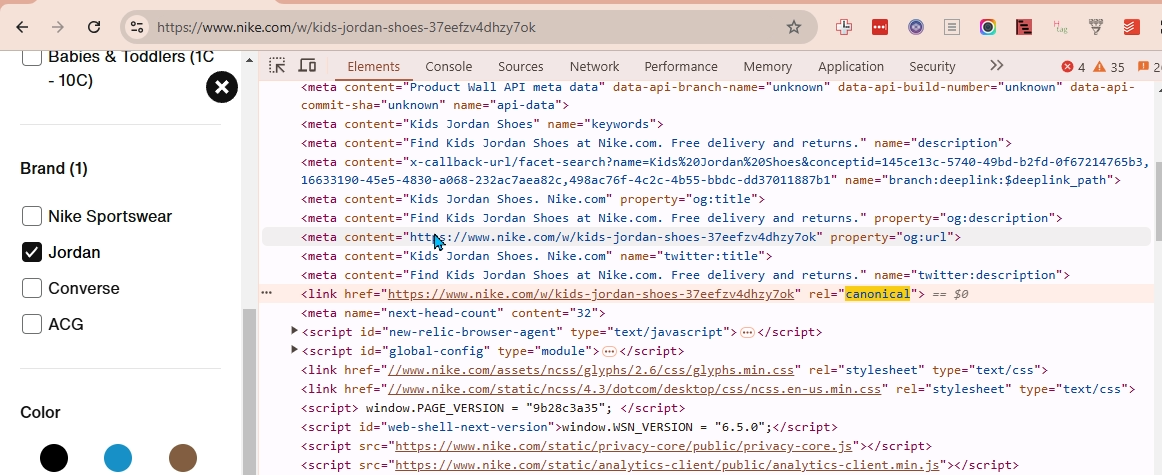Open the red stacked-layers extension icon
This screenshot has height=475, width=1162.
pos(1132,27)
